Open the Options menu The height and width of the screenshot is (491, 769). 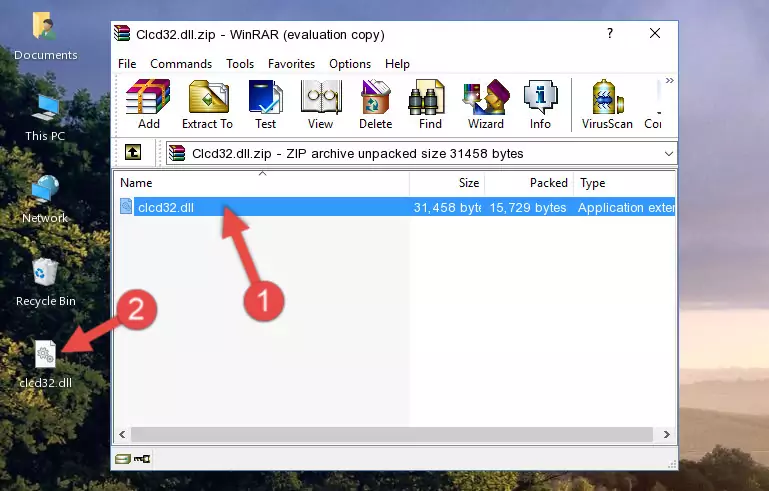pos(350,64)
